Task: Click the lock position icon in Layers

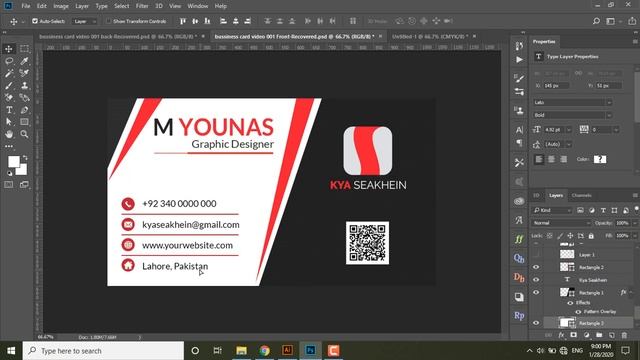Action: (x=570, y=236)
